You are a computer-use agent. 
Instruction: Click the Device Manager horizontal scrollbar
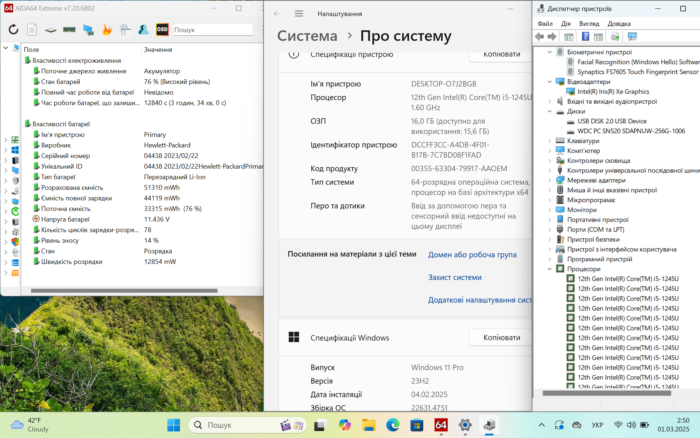click(x=606, y=393)
